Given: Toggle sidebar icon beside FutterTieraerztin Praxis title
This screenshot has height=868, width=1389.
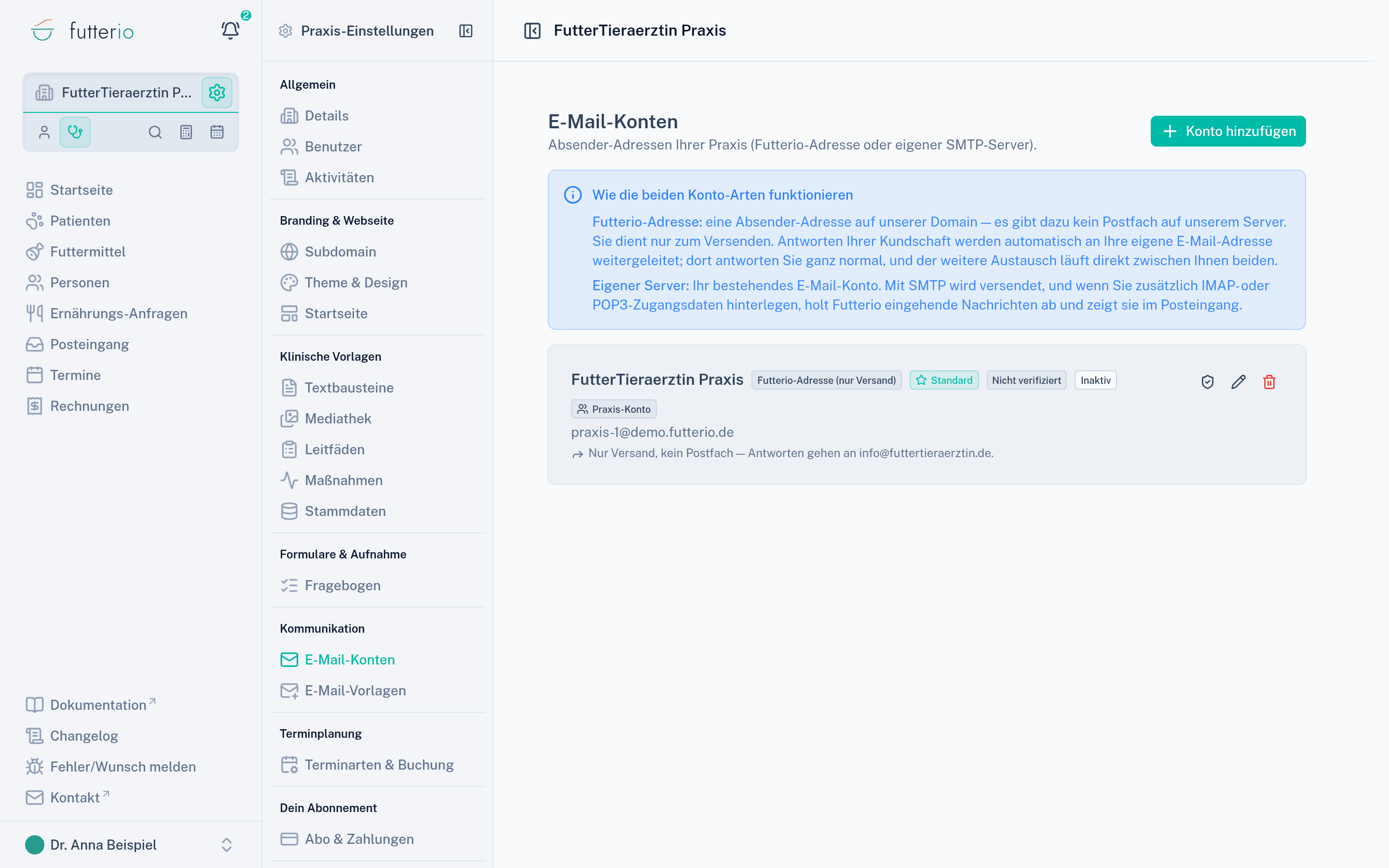Looking at the screenshot, I should click(x=532, y=30).
